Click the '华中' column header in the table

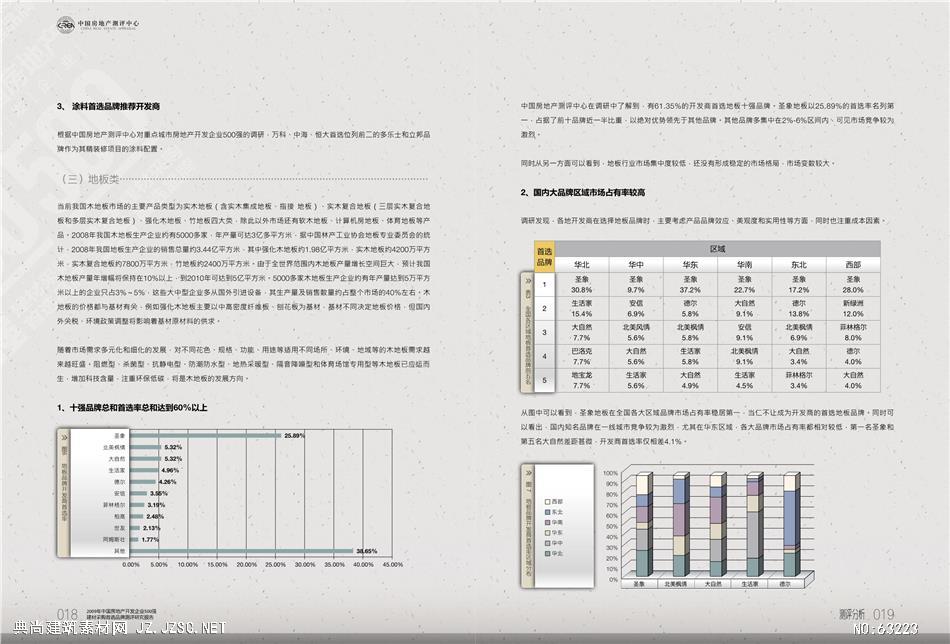click(636, 265)
